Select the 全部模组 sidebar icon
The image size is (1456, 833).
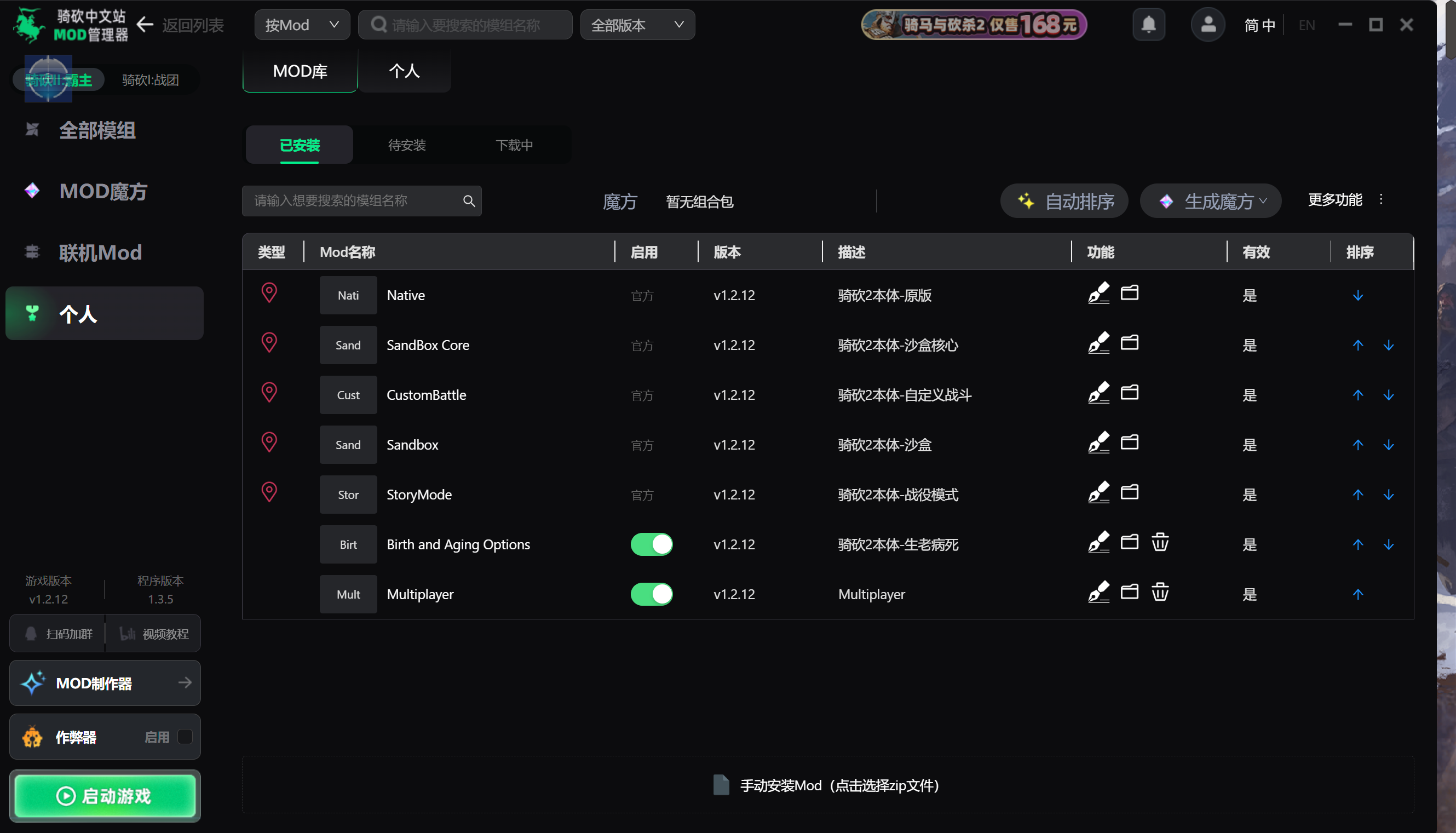coord(33,130)
